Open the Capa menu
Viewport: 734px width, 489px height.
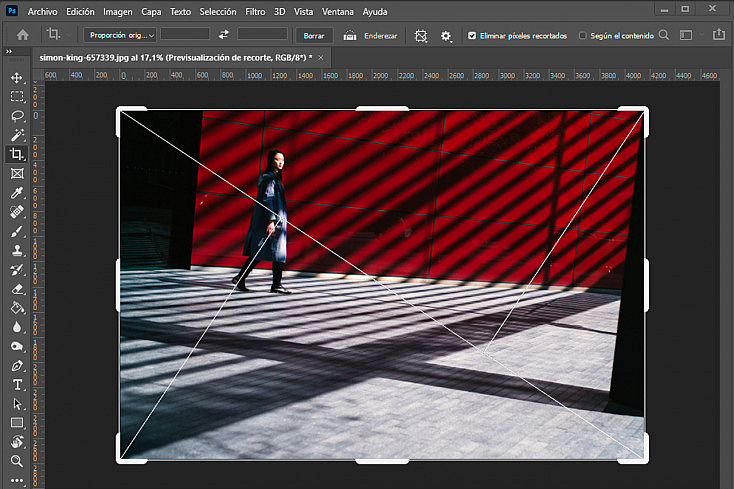click(x=151, y=12)
